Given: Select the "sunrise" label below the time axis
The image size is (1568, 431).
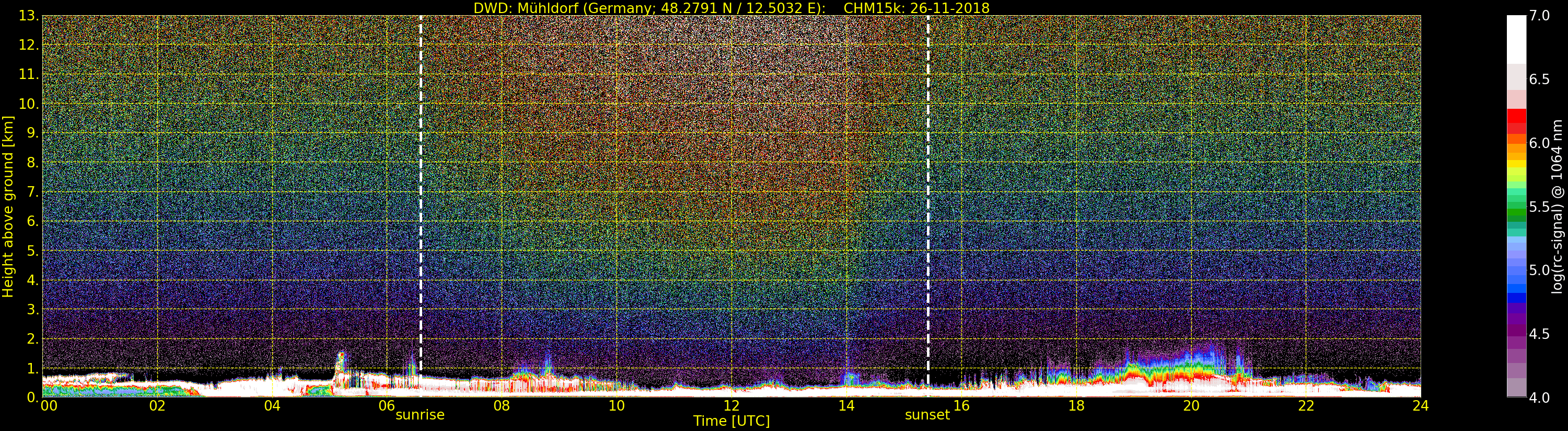Looking at the screenshot, I should [x=420, y=415].
